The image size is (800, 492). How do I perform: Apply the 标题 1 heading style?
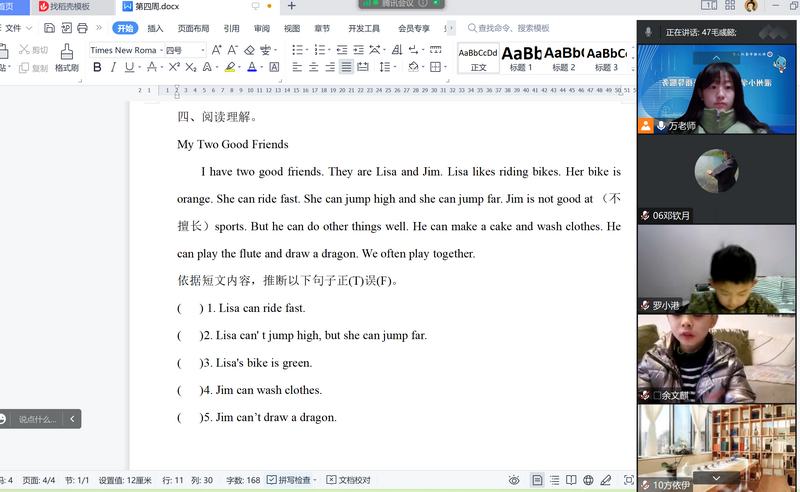[x=521, y=58]
